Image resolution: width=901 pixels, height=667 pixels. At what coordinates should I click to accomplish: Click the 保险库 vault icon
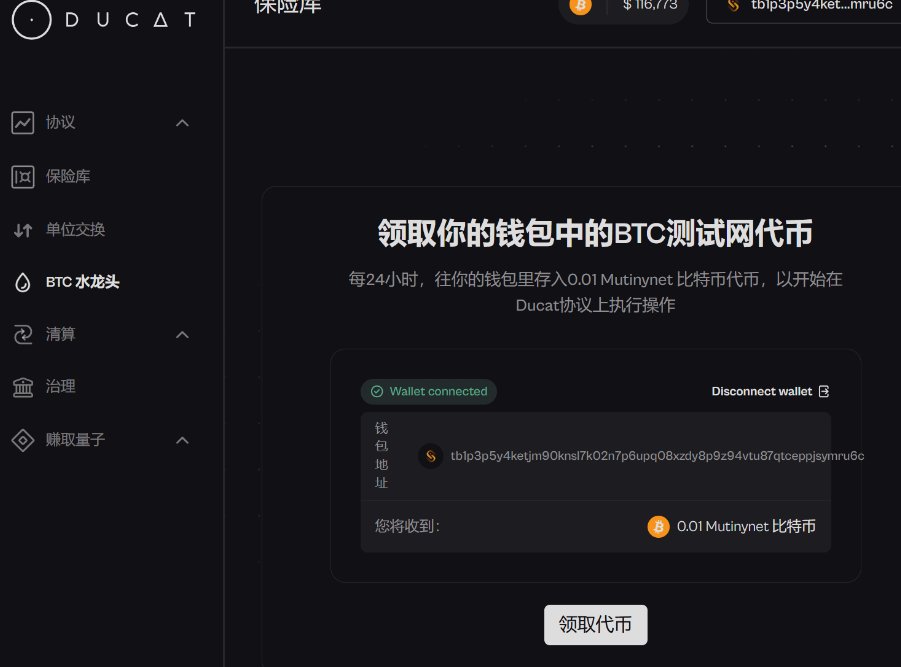[x=22, y=176]
